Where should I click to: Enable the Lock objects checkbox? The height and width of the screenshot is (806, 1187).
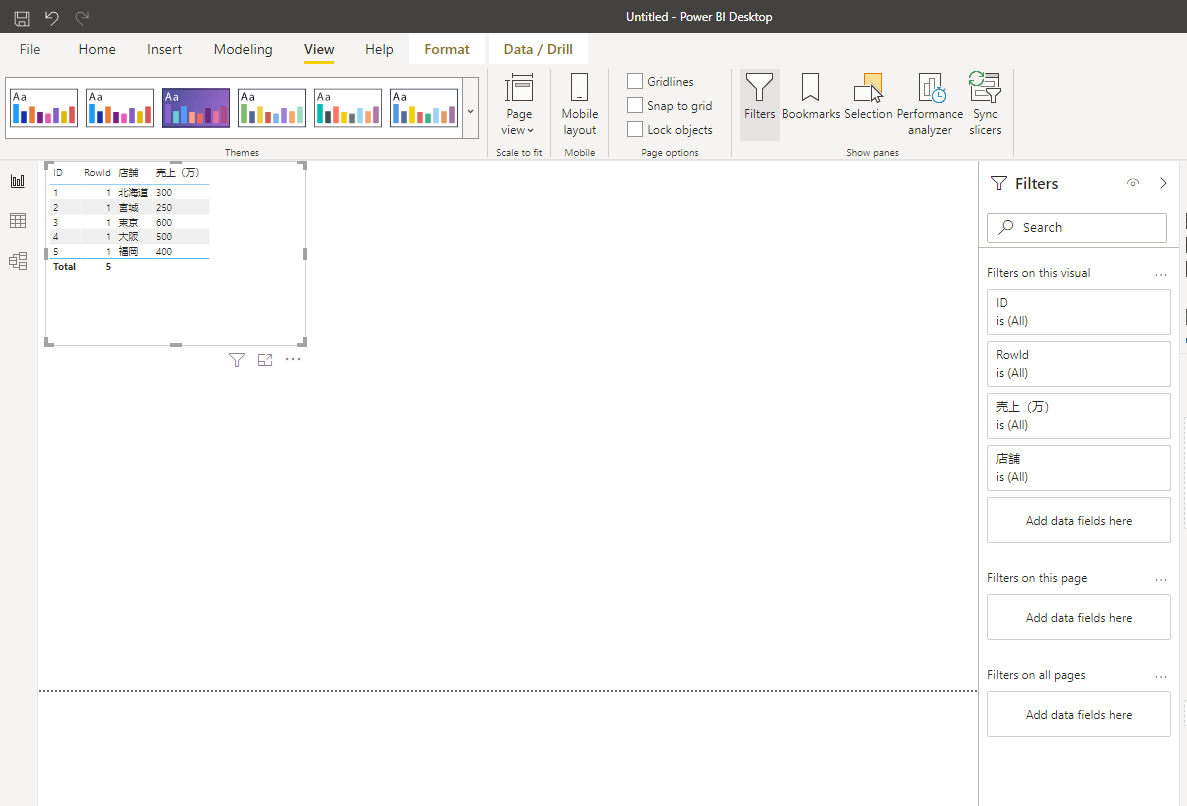635,129
